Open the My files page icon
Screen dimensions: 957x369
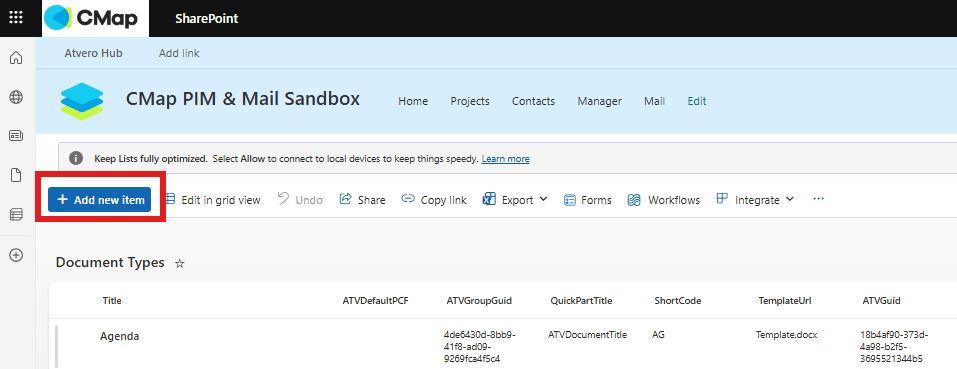tap(16, 175)
